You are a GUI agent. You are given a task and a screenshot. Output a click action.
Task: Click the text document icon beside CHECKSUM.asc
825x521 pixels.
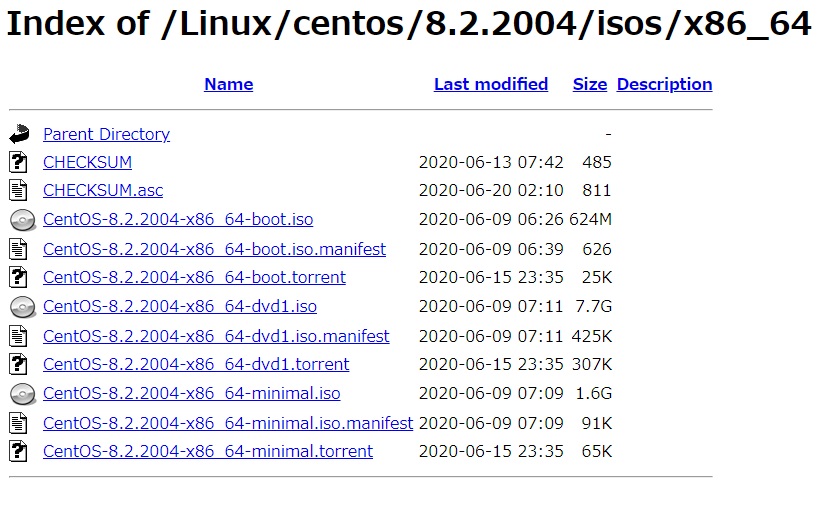point(18,190)
